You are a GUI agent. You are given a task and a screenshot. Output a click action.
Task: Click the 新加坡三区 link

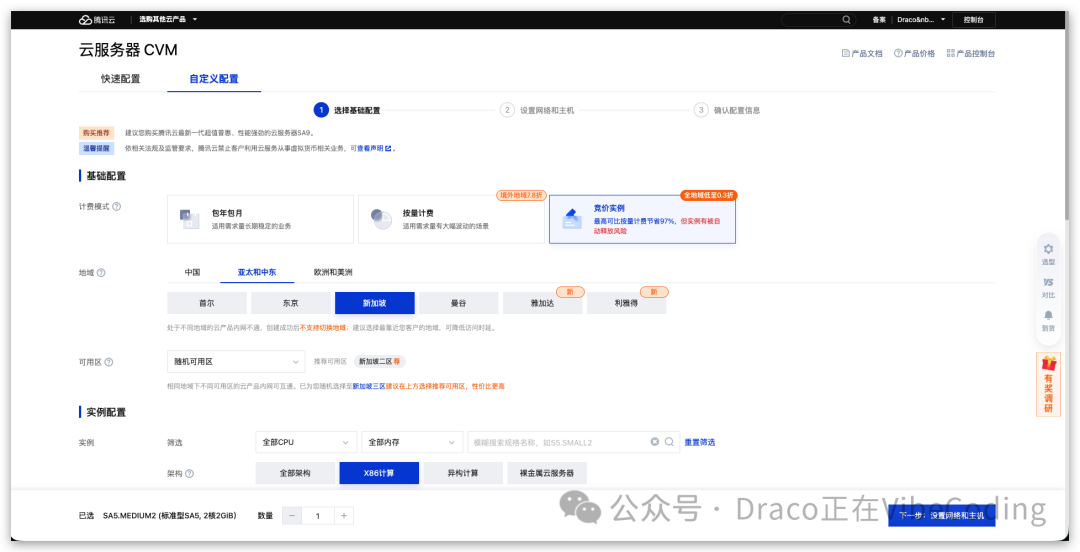pos(368,387)
